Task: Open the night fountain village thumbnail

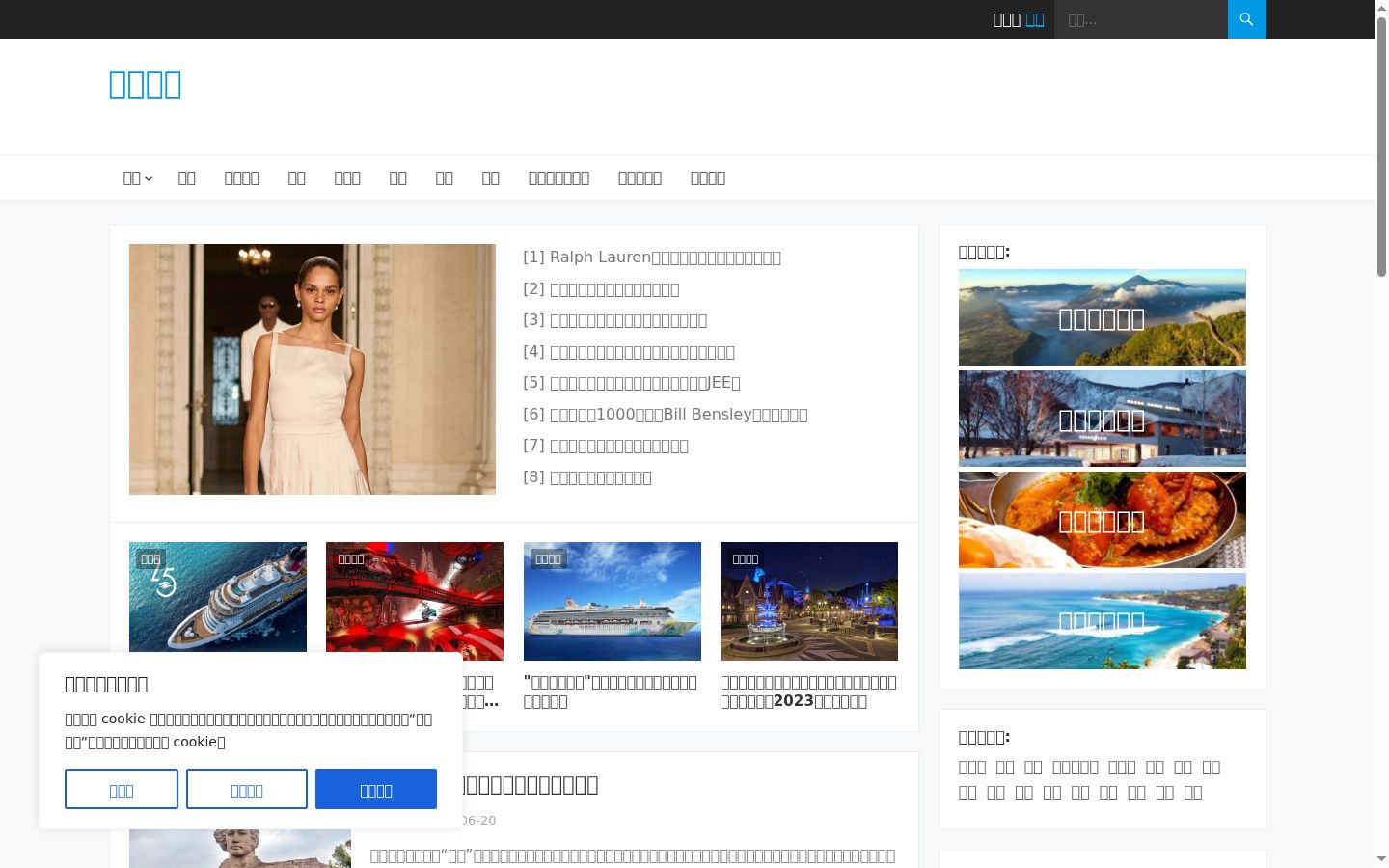Action: coord(809,601)
